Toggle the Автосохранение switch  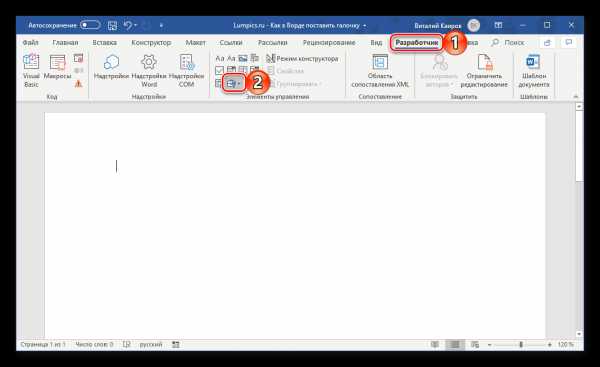90,25
